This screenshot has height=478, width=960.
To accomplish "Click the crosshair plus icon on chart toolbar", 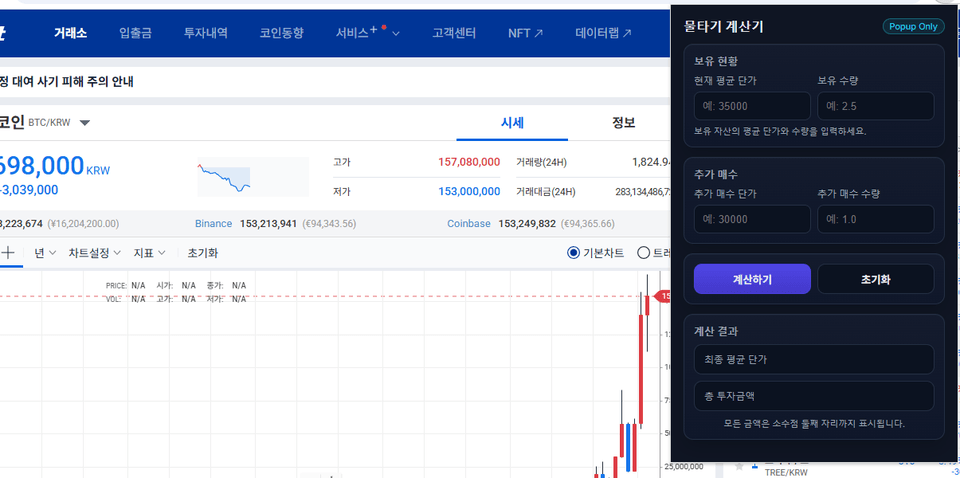I will click(x=8, y=253).
